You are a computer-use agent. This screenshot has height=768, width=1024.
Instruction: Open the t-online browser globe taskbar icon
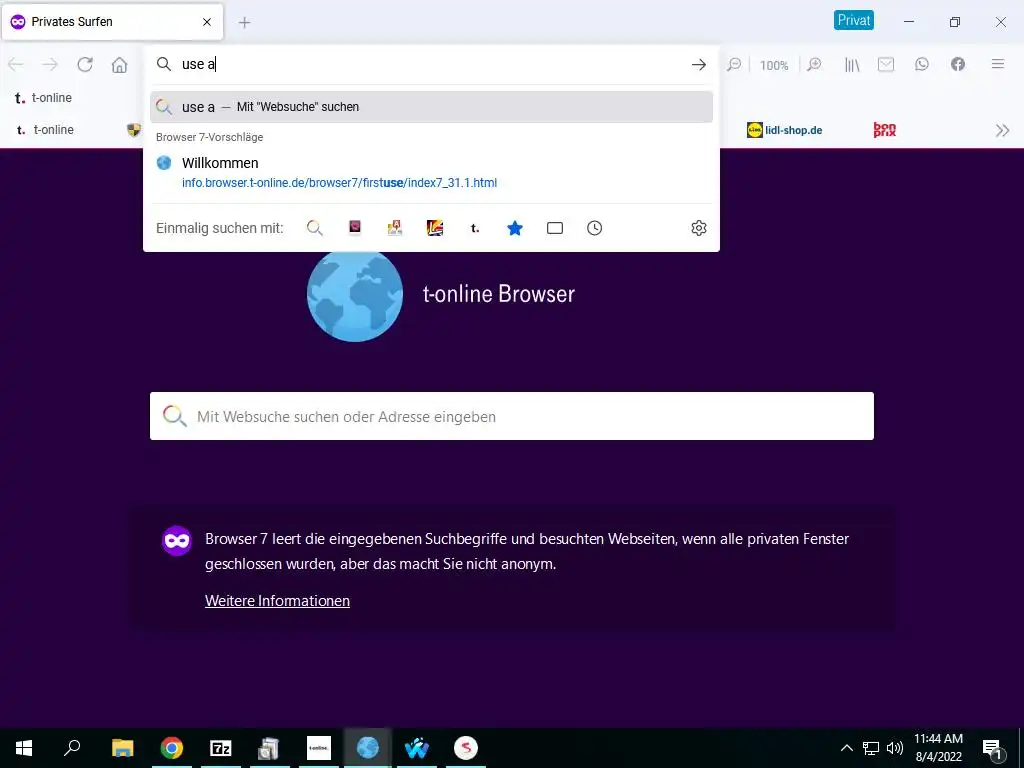tap(368, 748)
